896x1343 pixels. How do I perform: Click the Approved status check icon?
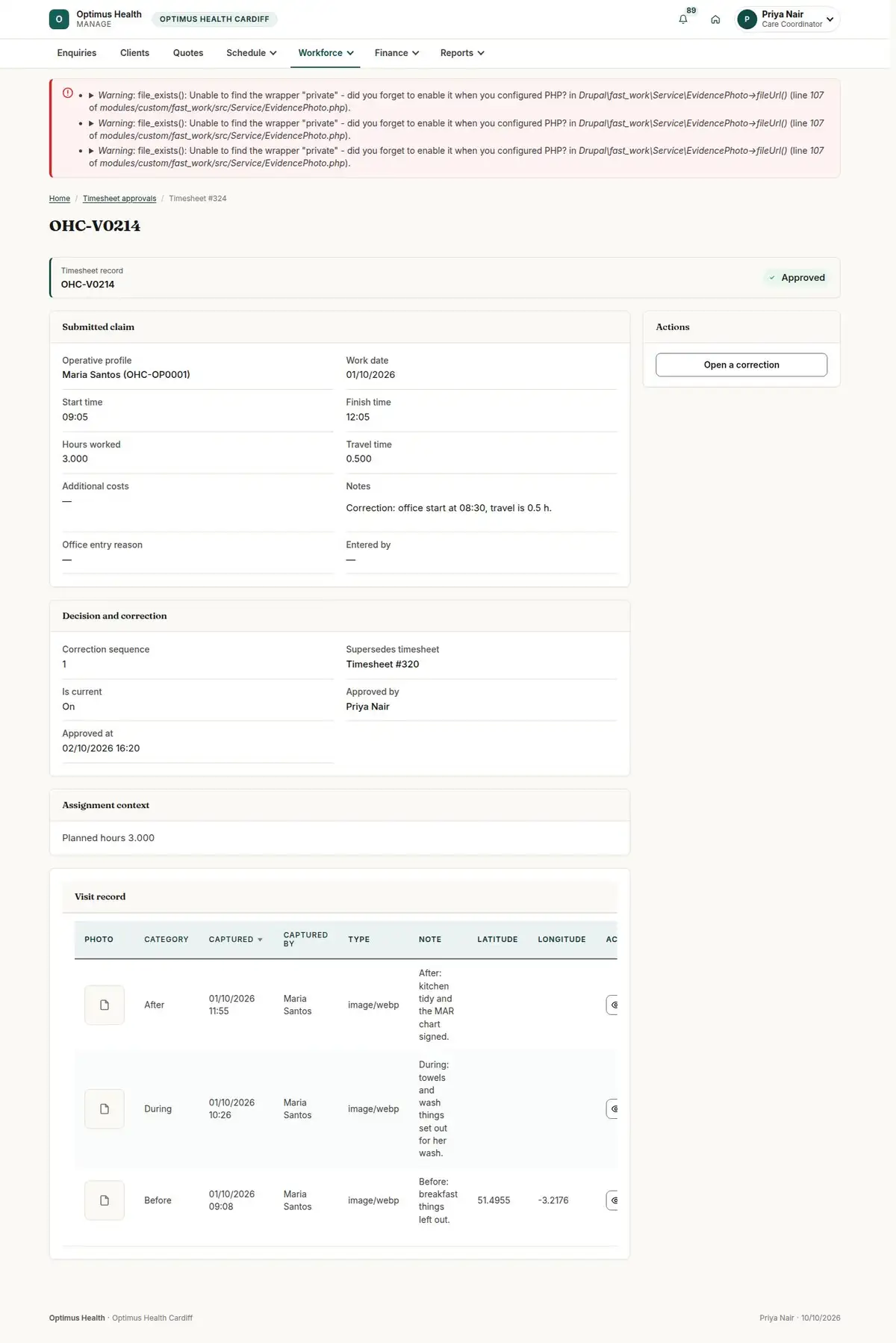772,278
